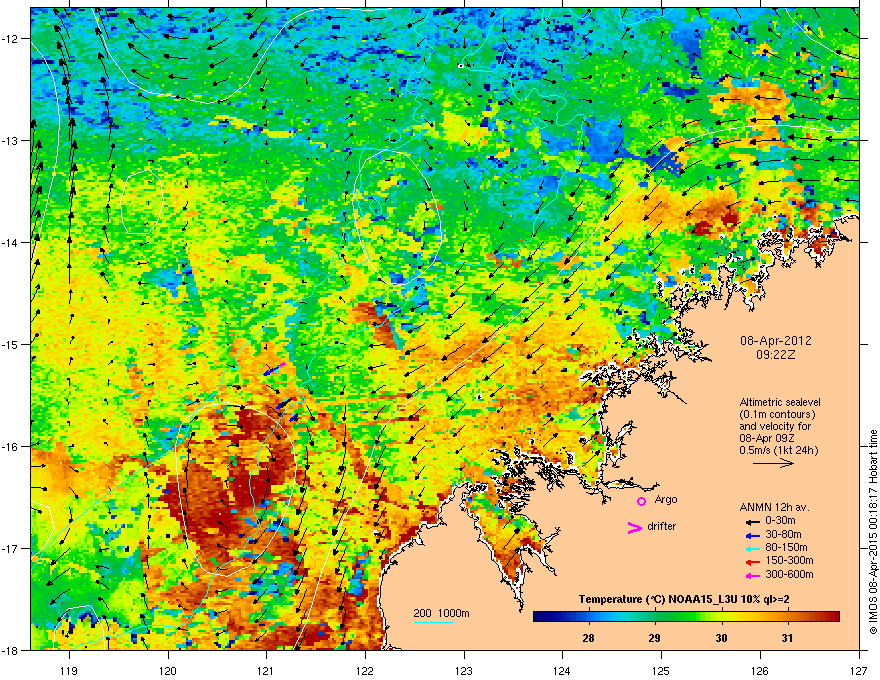Click the temperature color bar near 30
This screenshot has height=680, width=880.
click(721, 617)
